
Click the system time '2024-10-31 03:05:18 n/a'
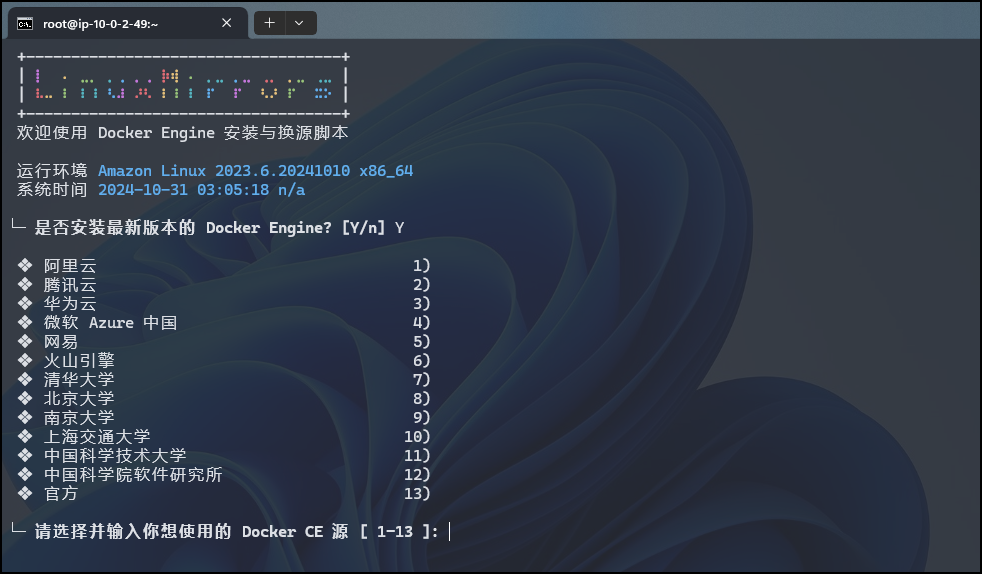pos(202,190)
